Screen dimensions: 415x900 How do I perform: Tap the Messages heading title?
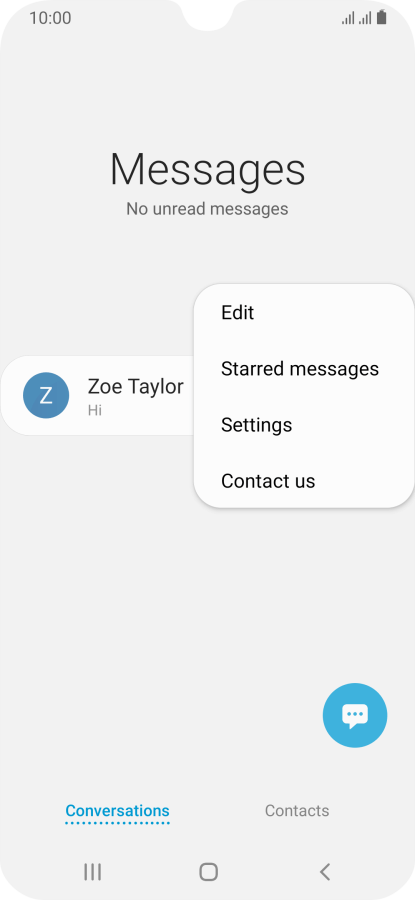[207, 169]
